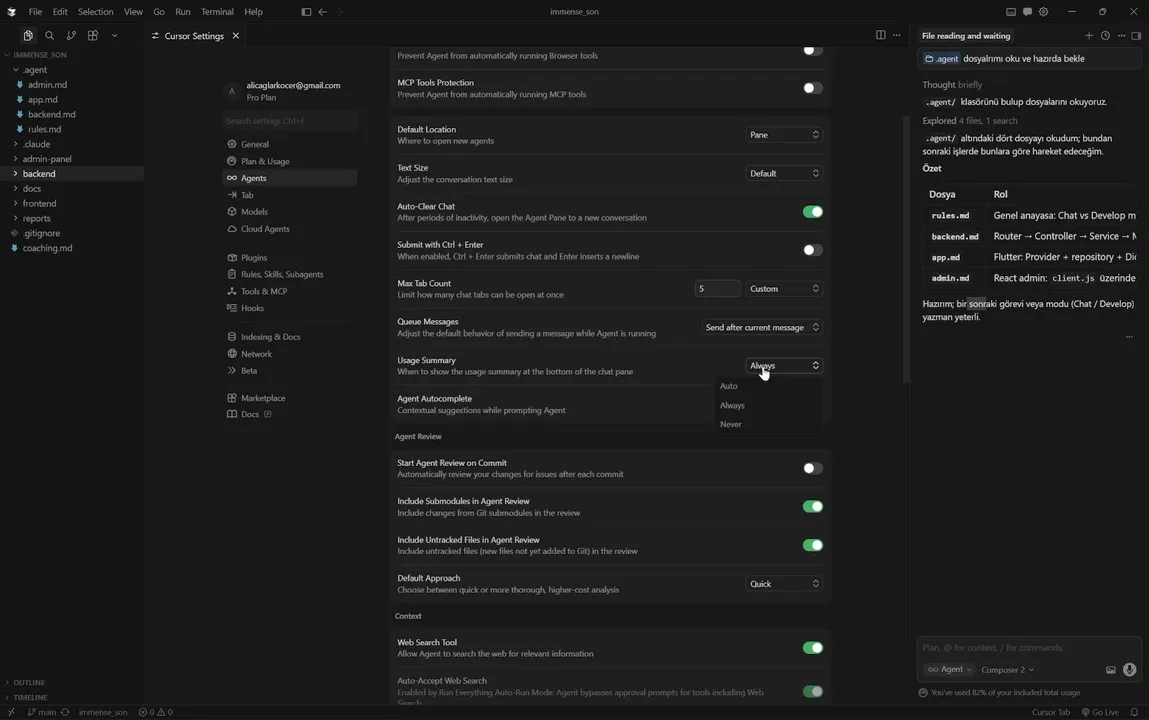Start new chat with the plus icon

pyautogui.click(x=1089, y=36)
